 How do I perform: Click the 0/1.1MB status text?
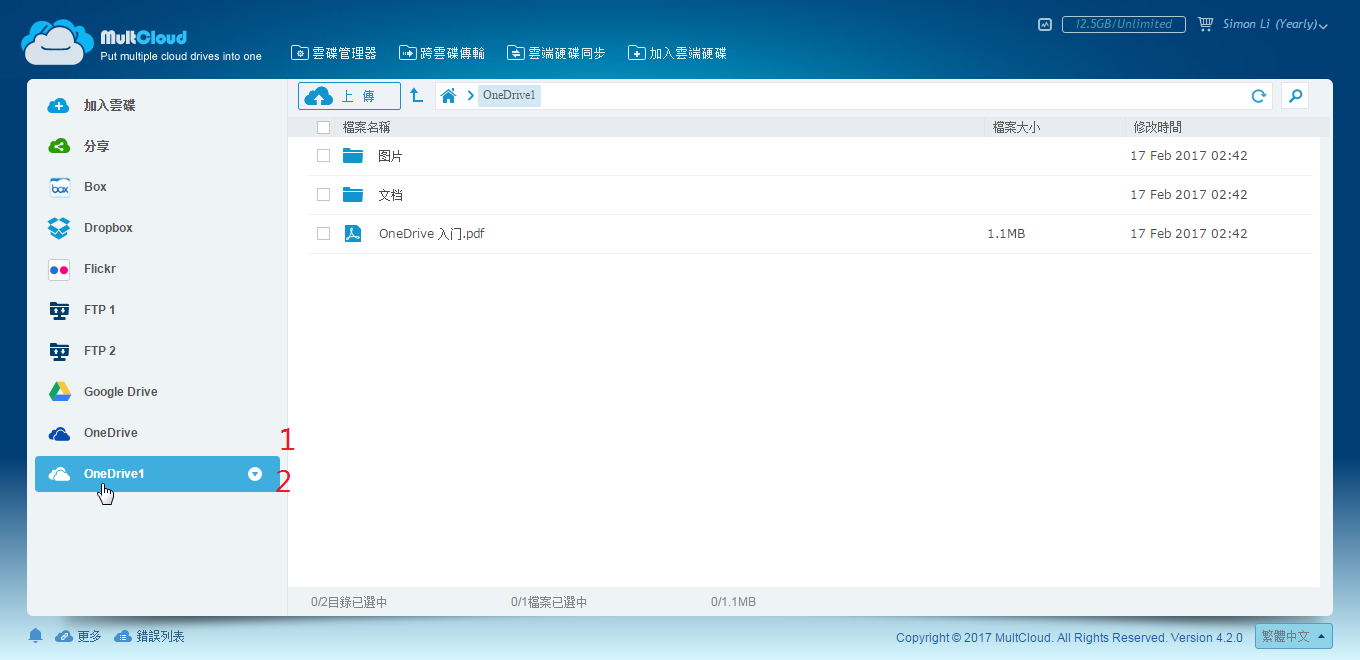point(733,602)
